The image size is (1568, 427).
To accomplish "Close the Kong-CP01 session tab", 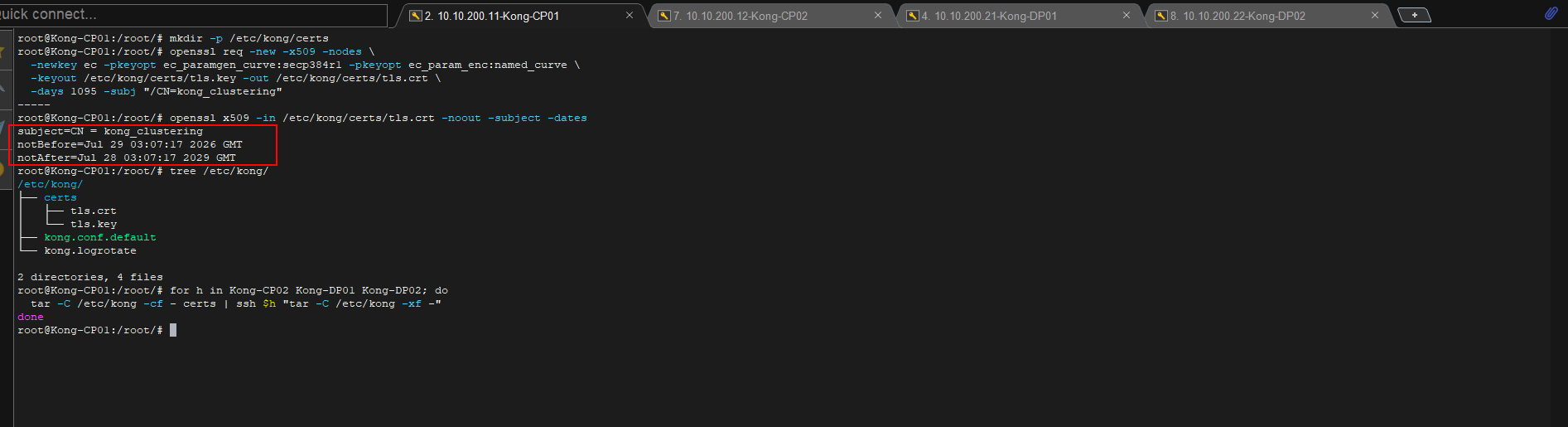I will point(630,16).
